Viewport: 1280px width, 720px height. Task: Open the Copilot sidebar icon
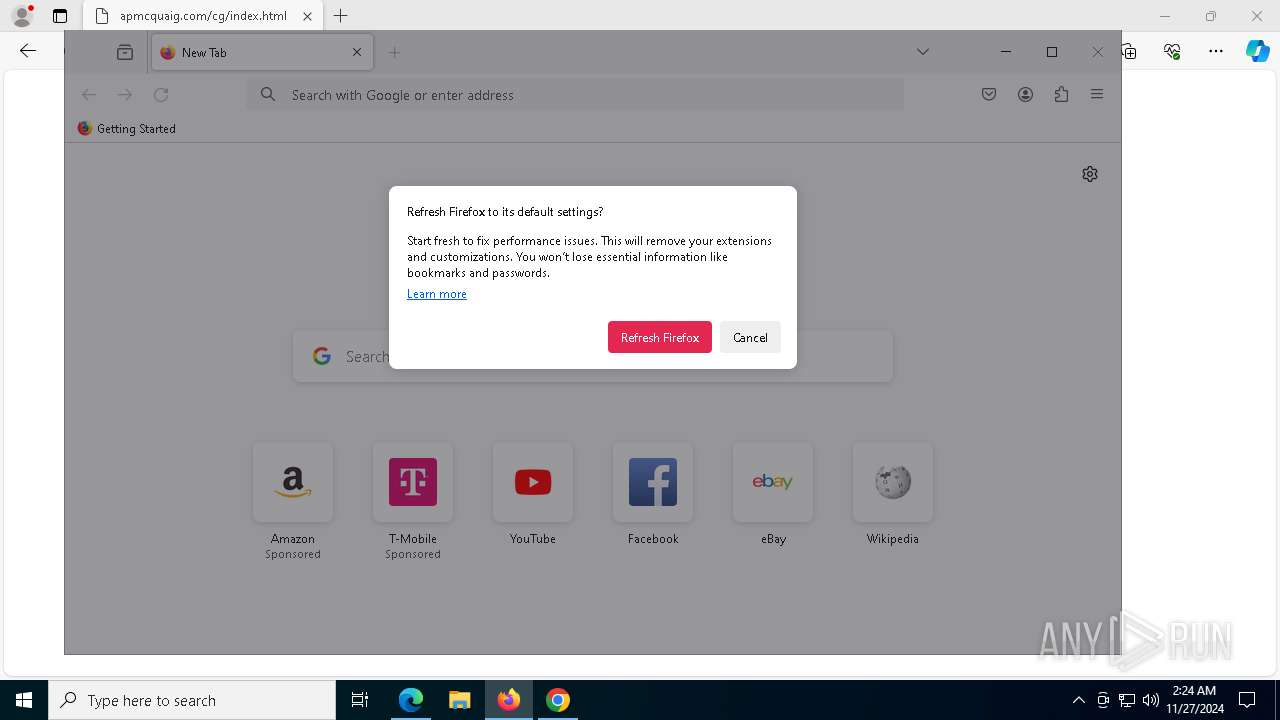1258,51
